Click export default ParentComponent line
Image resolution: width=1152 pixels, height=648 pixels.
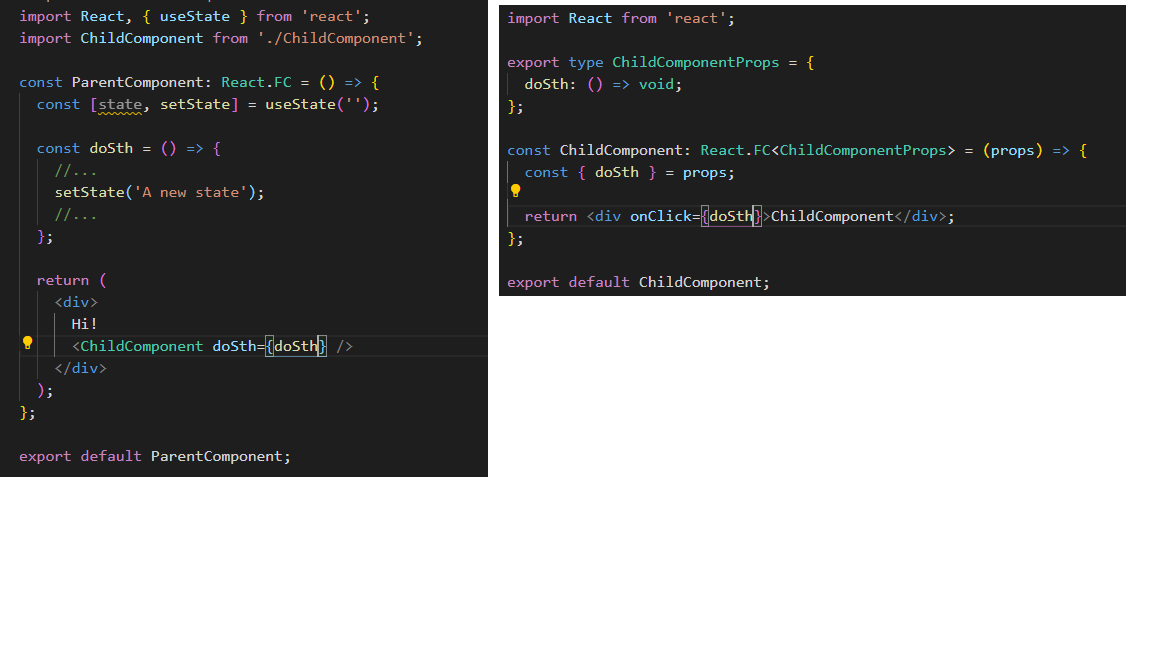(x=155, y=456)
